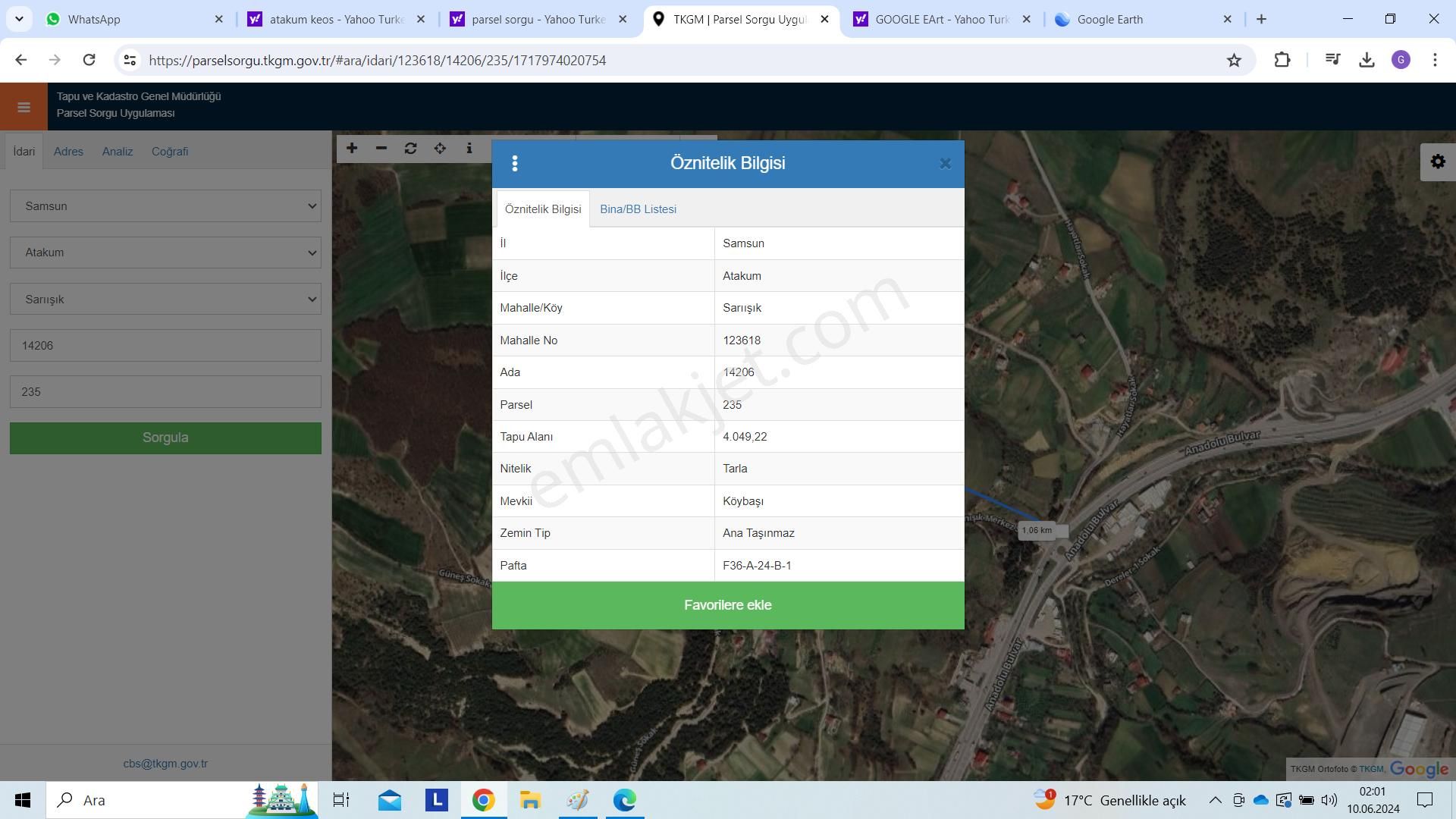Bookmark this page with the star icon
Viewport: 1456px width, 819px height.
coord(1234,61)
